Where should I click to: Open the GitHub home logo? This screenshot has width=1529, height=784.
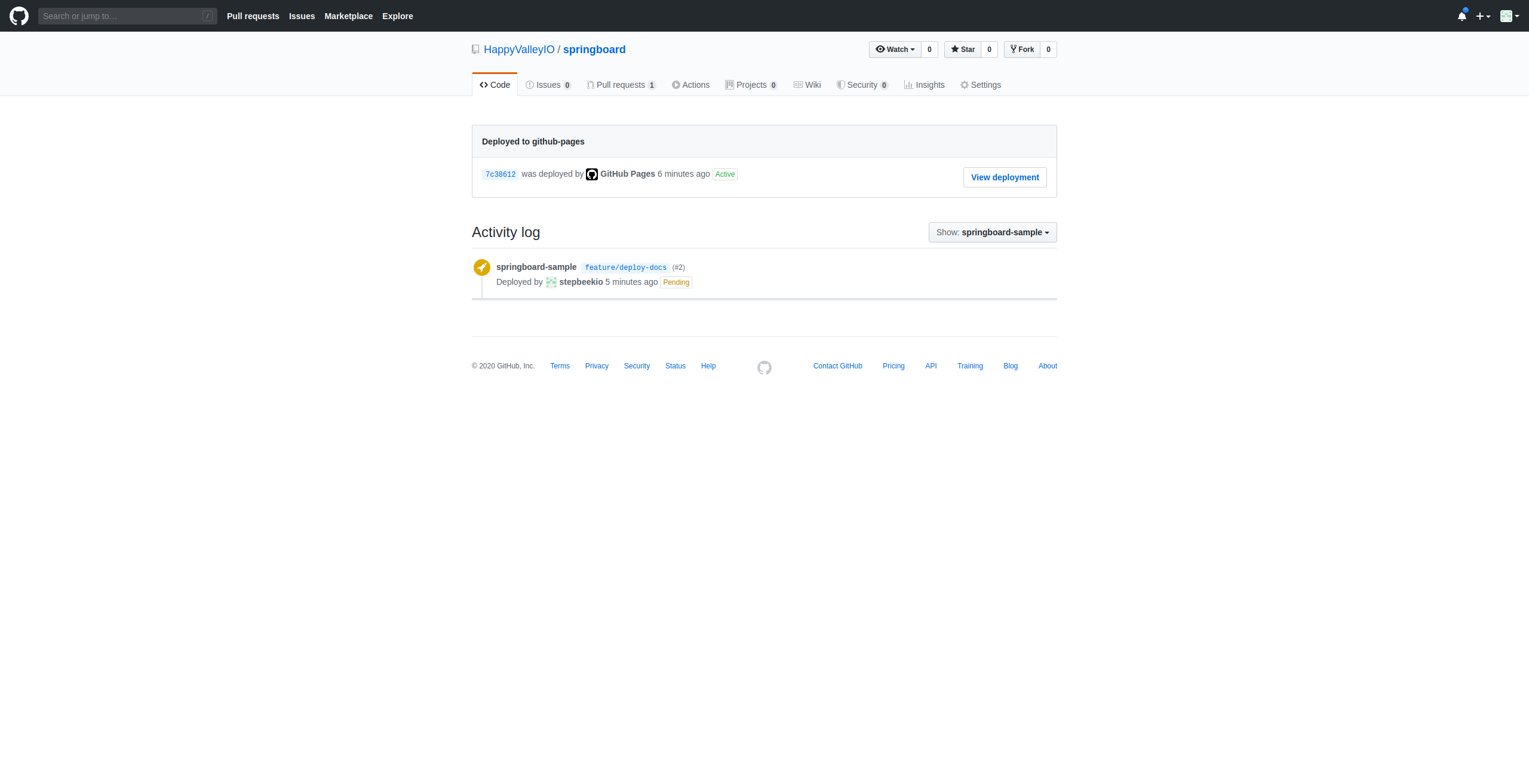click(x=19, y=16)
